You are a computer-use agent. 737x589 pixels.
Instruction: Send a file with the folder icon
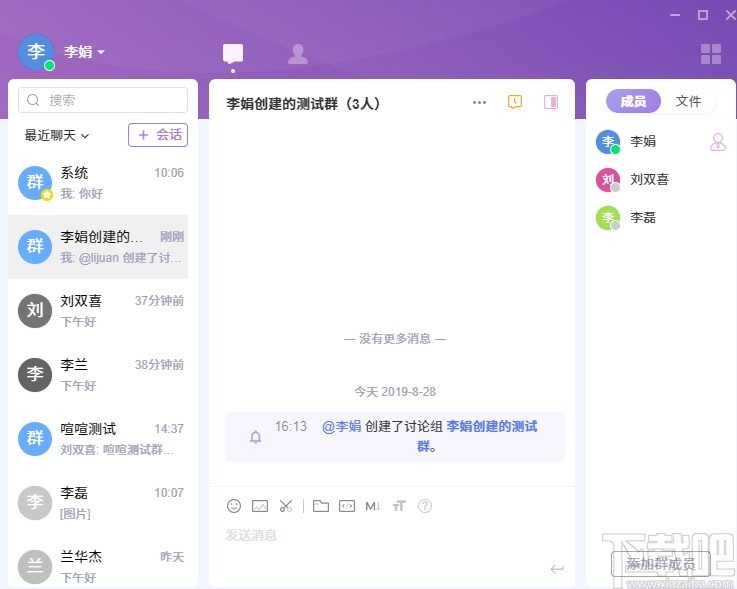[321, 506]
